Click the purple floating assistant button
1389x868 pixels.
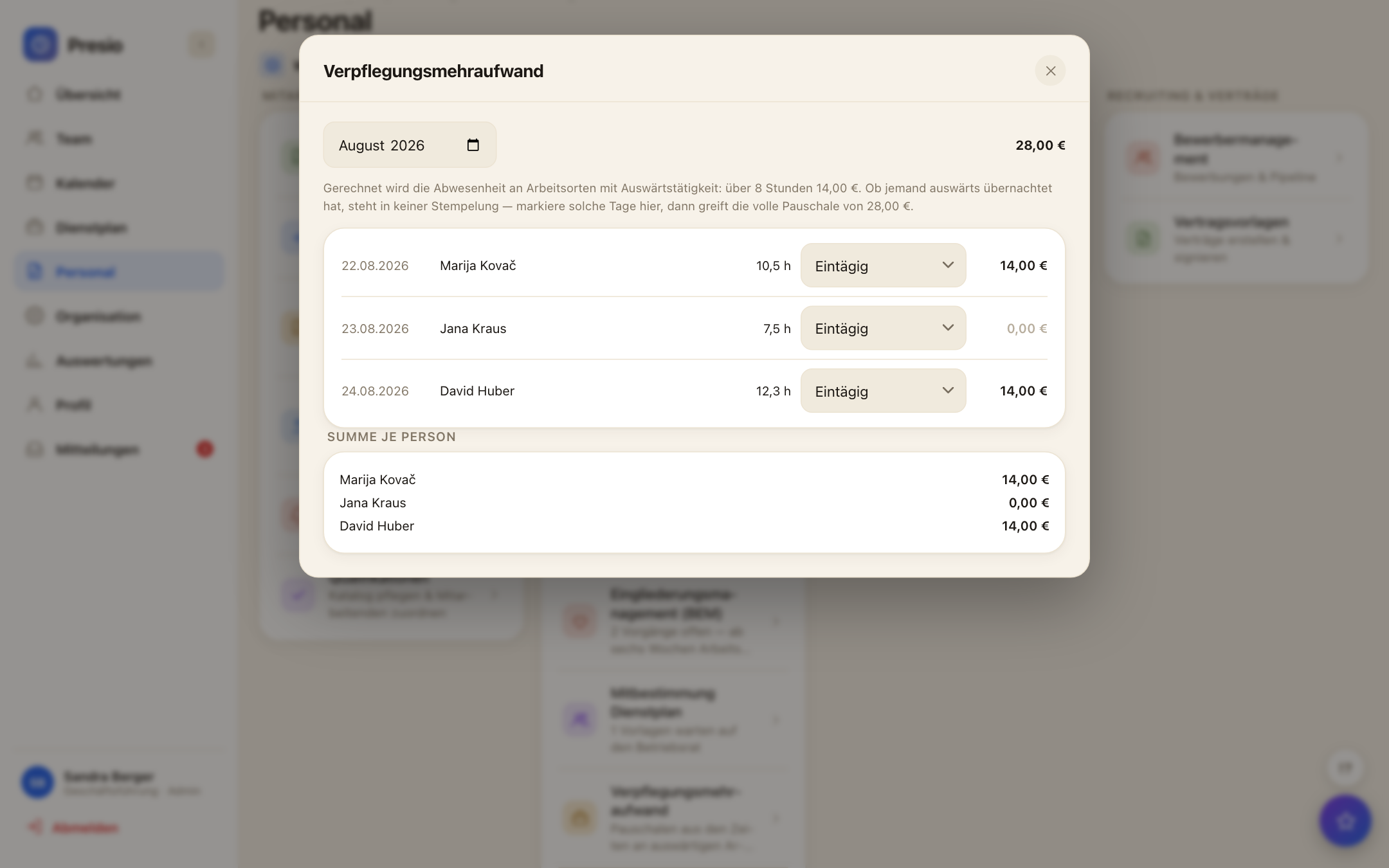pyautogui.click(x=1345, y=820)
